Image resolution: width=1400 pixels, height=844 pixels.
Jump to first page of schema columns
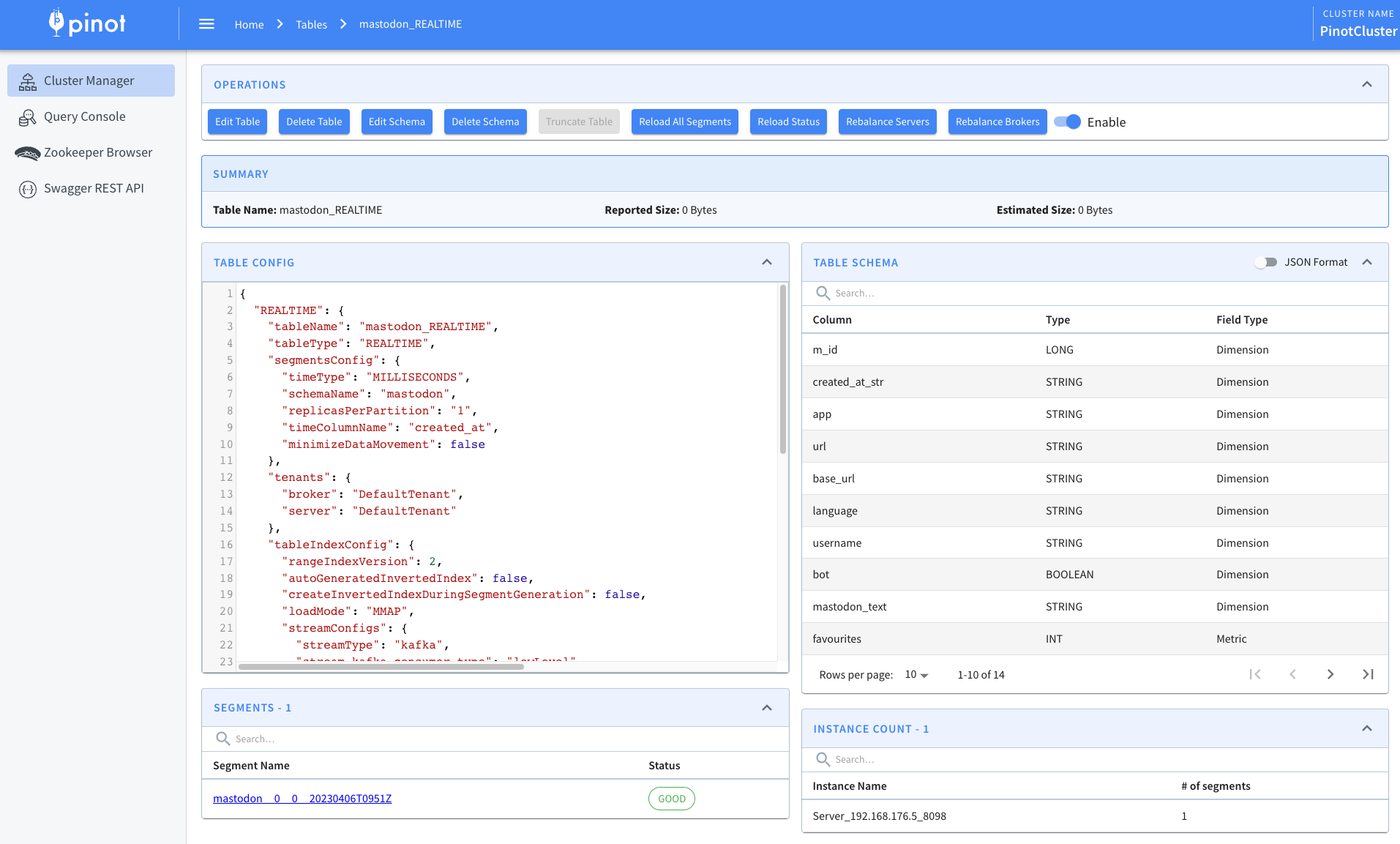click(1256, 674)
